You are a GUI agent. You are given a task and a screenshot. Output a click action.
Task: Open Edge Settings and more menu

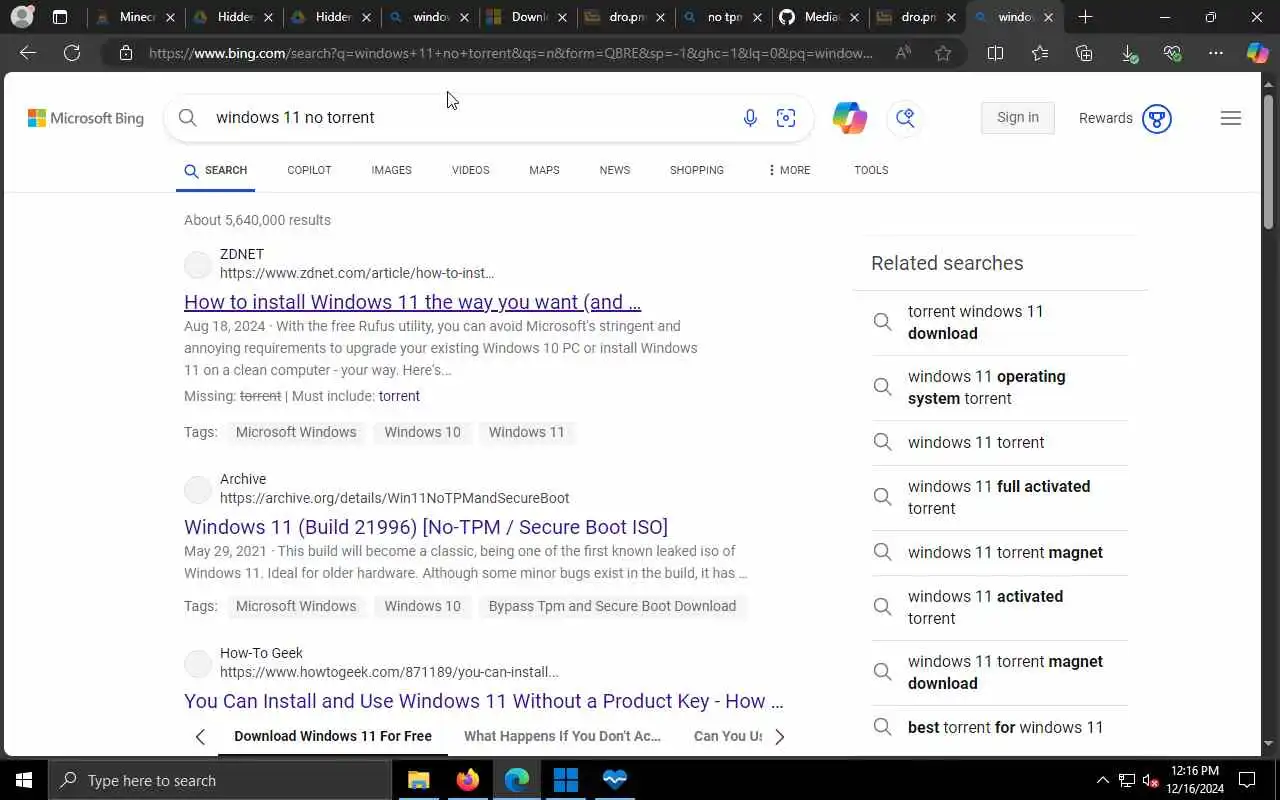coord(1215,53)
